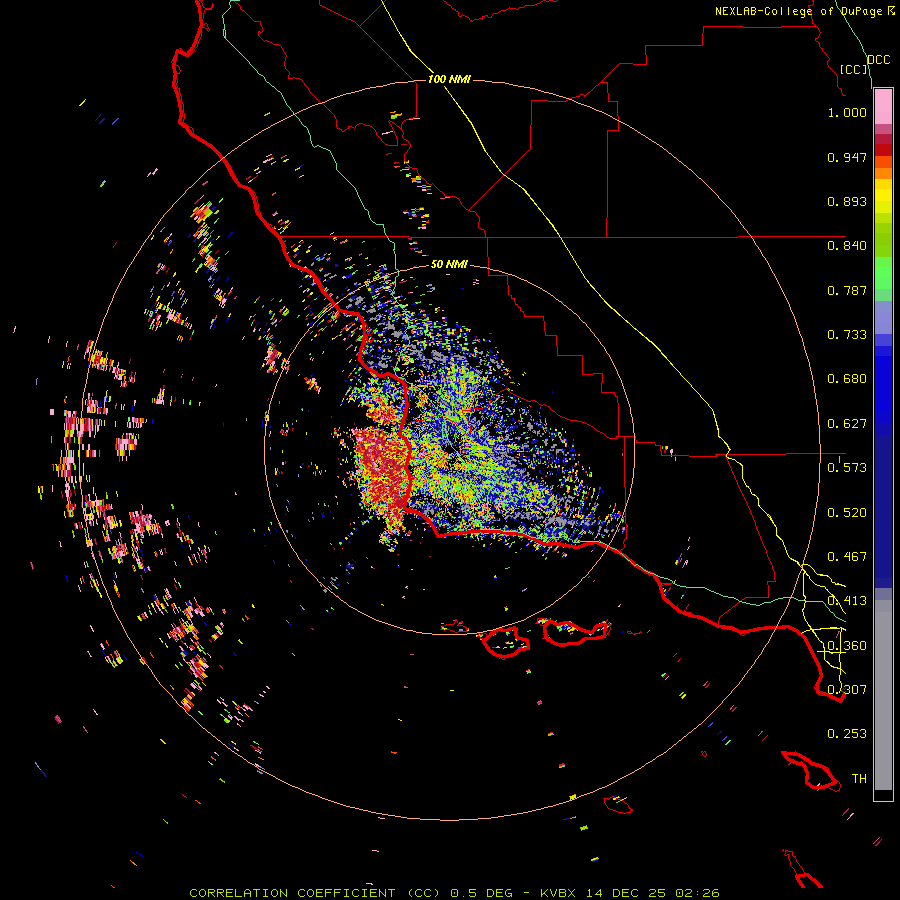Click the 0.467 scale value

pyautogui.click(x=847, y=557)
